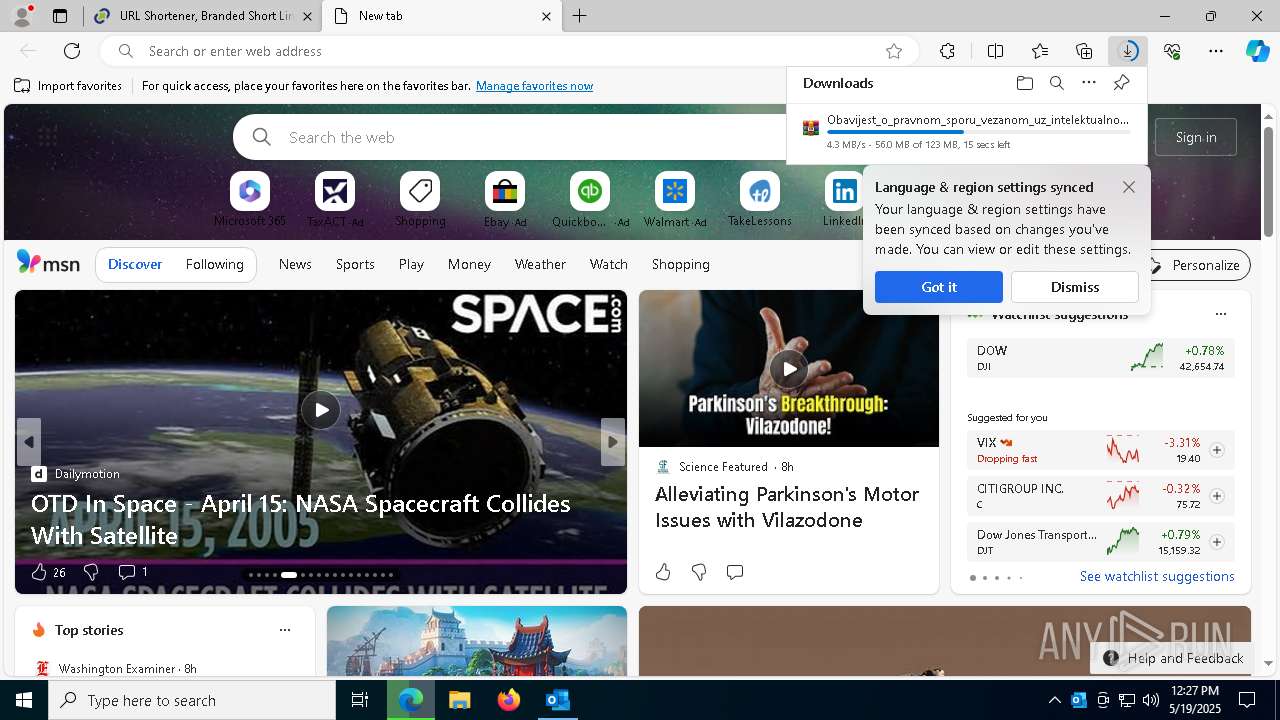Click Manage favorites now link
The width and height of the screenshot is (1280, 720).
534,86
